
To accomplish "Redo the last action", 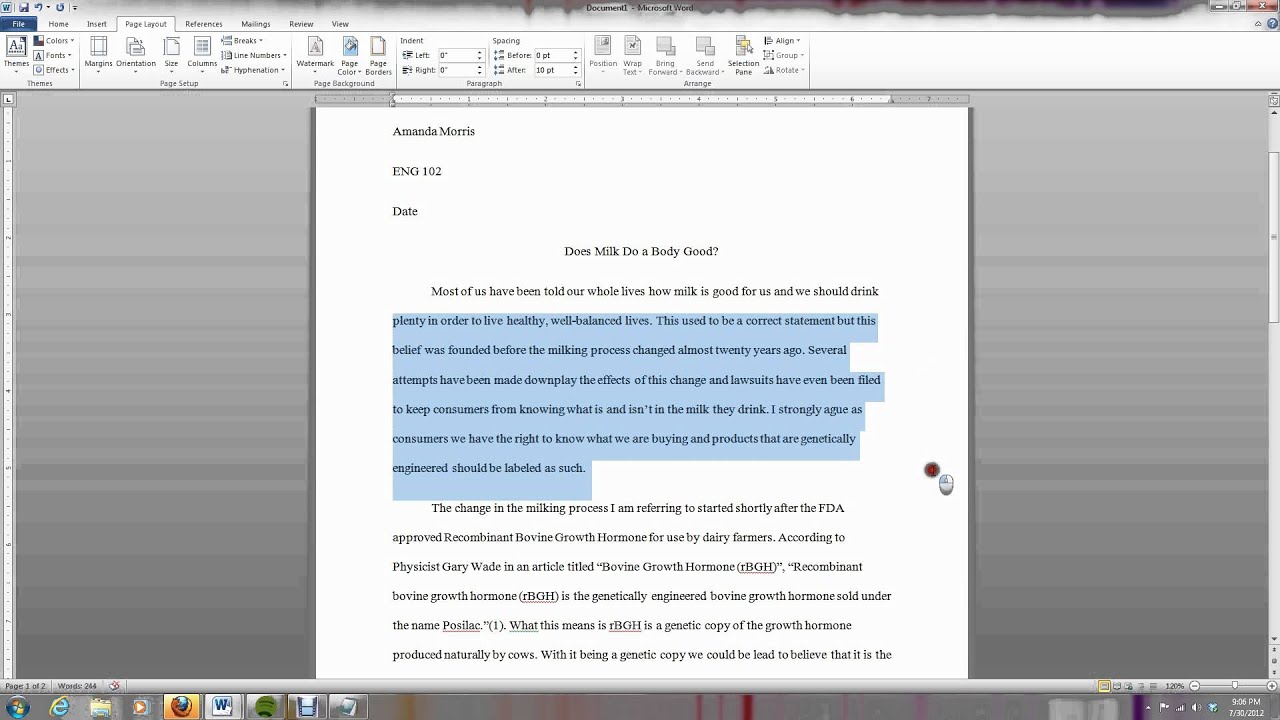I will click(60, 7).
